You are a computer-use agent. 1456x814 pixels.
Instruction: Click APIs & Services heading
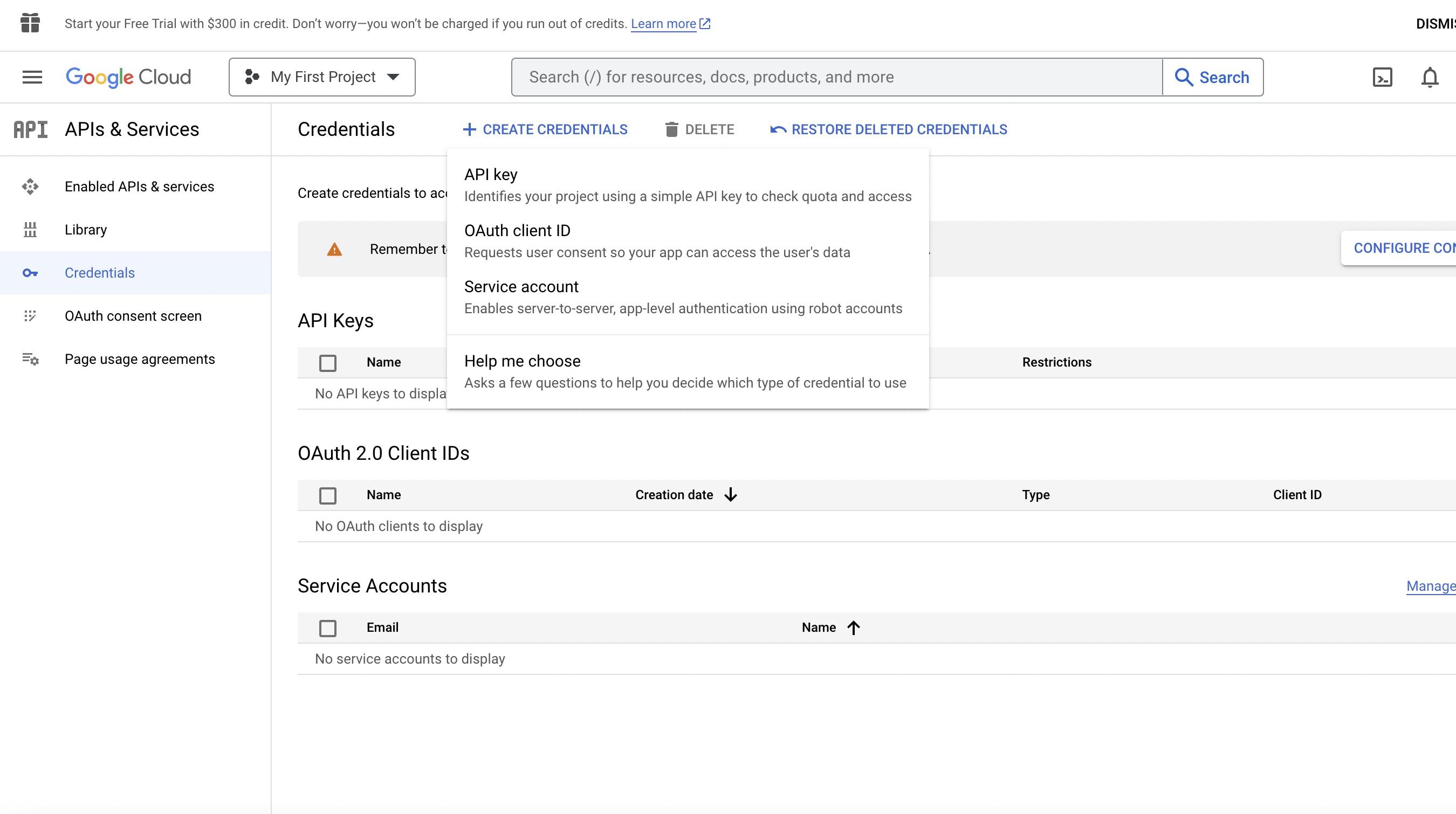click(x=132, y=129)
